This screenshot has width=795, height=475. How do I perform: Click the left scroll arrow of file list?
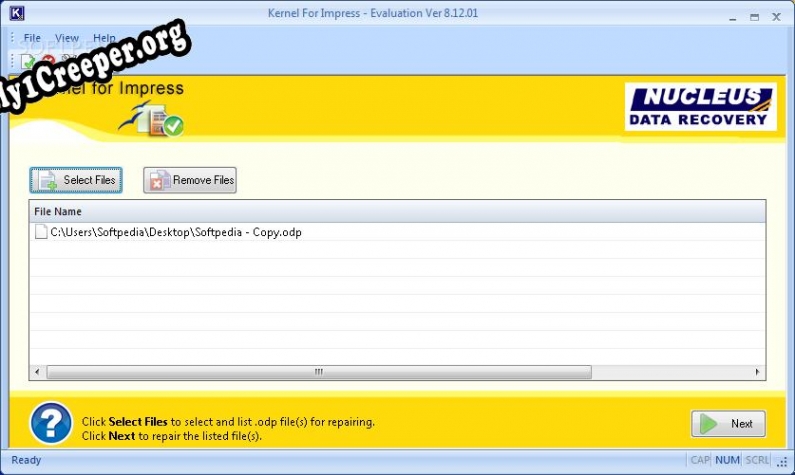37,372
